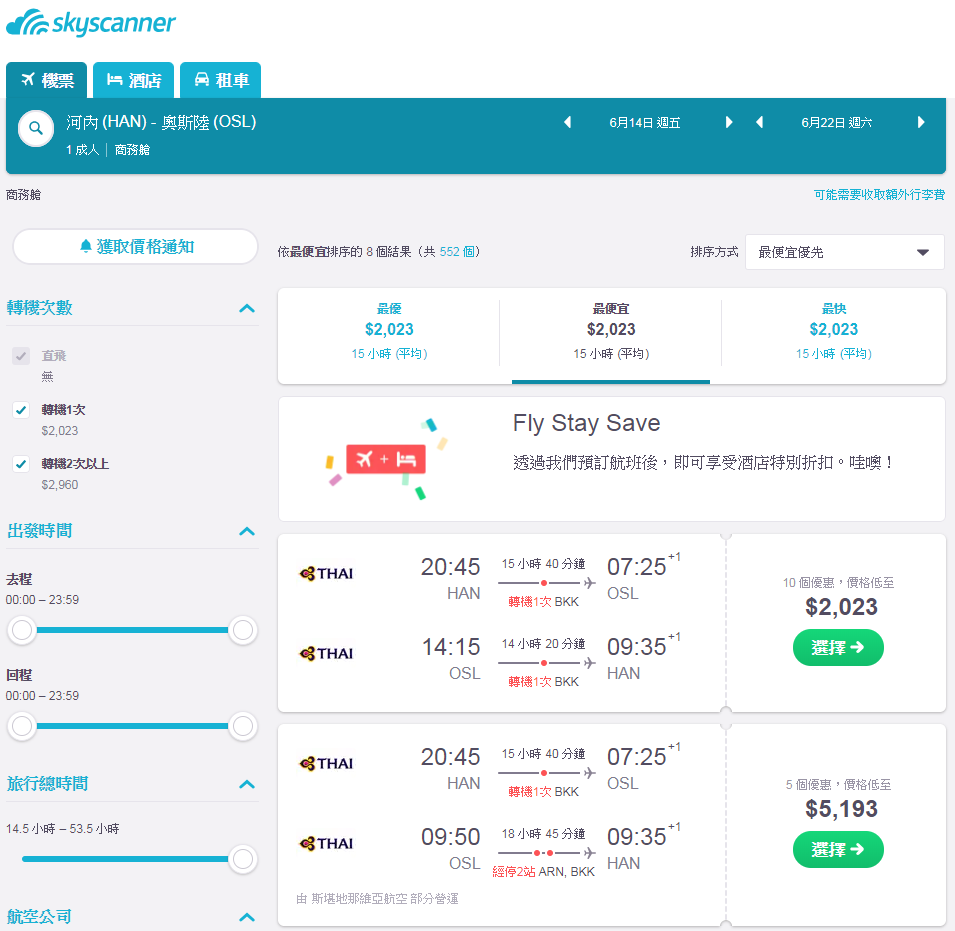Click 去程 slider right handle
The image size is (955, 931).
[242, 630]
